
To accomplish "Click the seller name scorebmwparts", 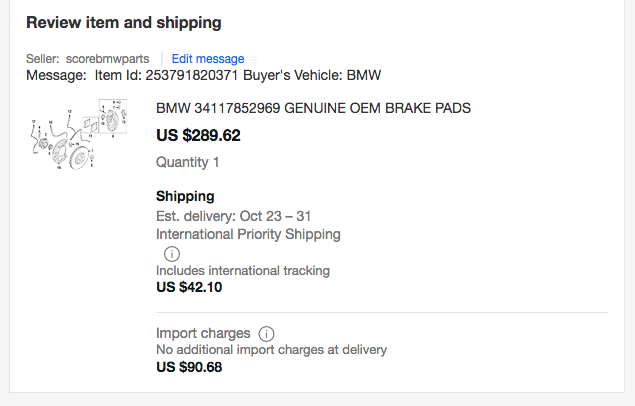I will [x=107, y=59].
